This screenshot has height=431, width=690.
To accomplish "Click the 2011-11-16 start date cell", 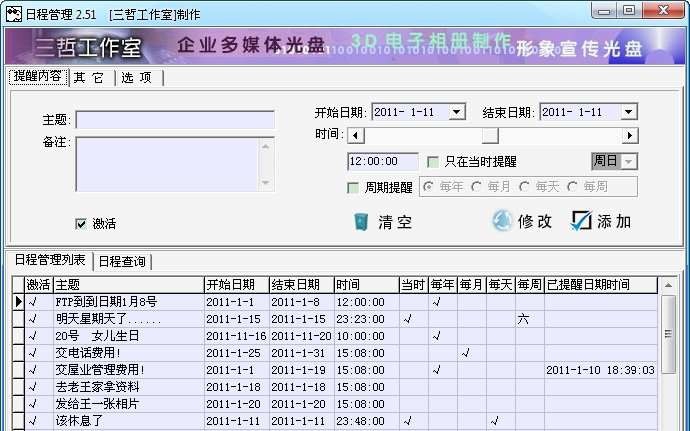I will pos(237,336).
